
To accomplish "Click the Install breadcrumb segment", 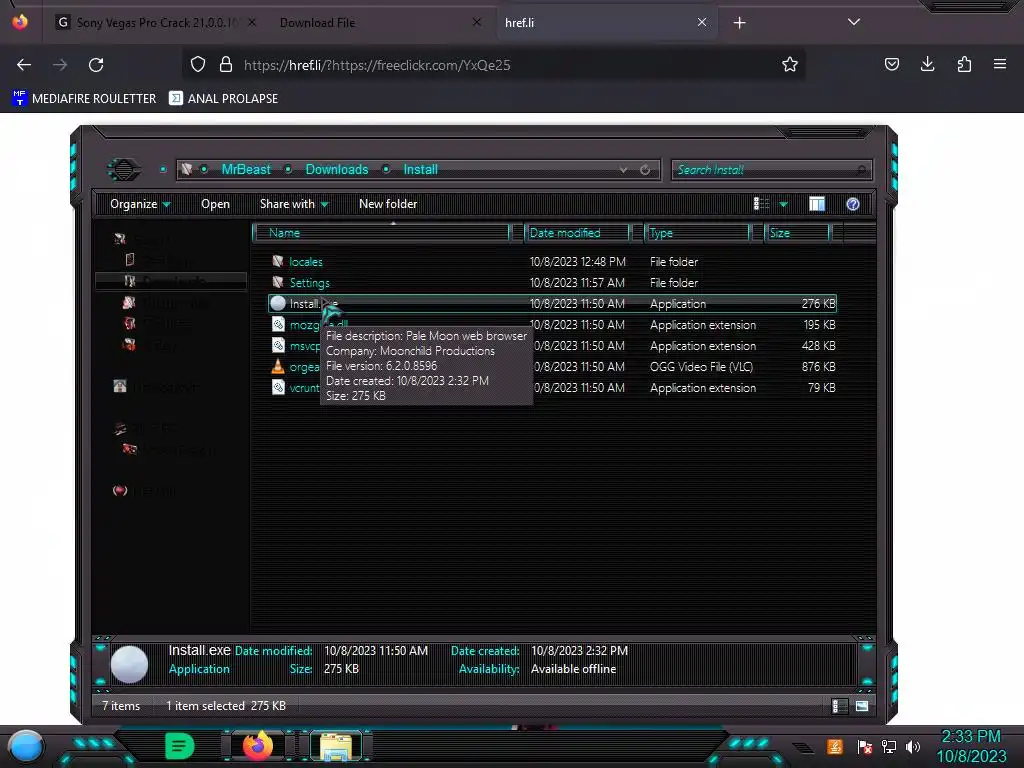I will [x=420, y=170].
